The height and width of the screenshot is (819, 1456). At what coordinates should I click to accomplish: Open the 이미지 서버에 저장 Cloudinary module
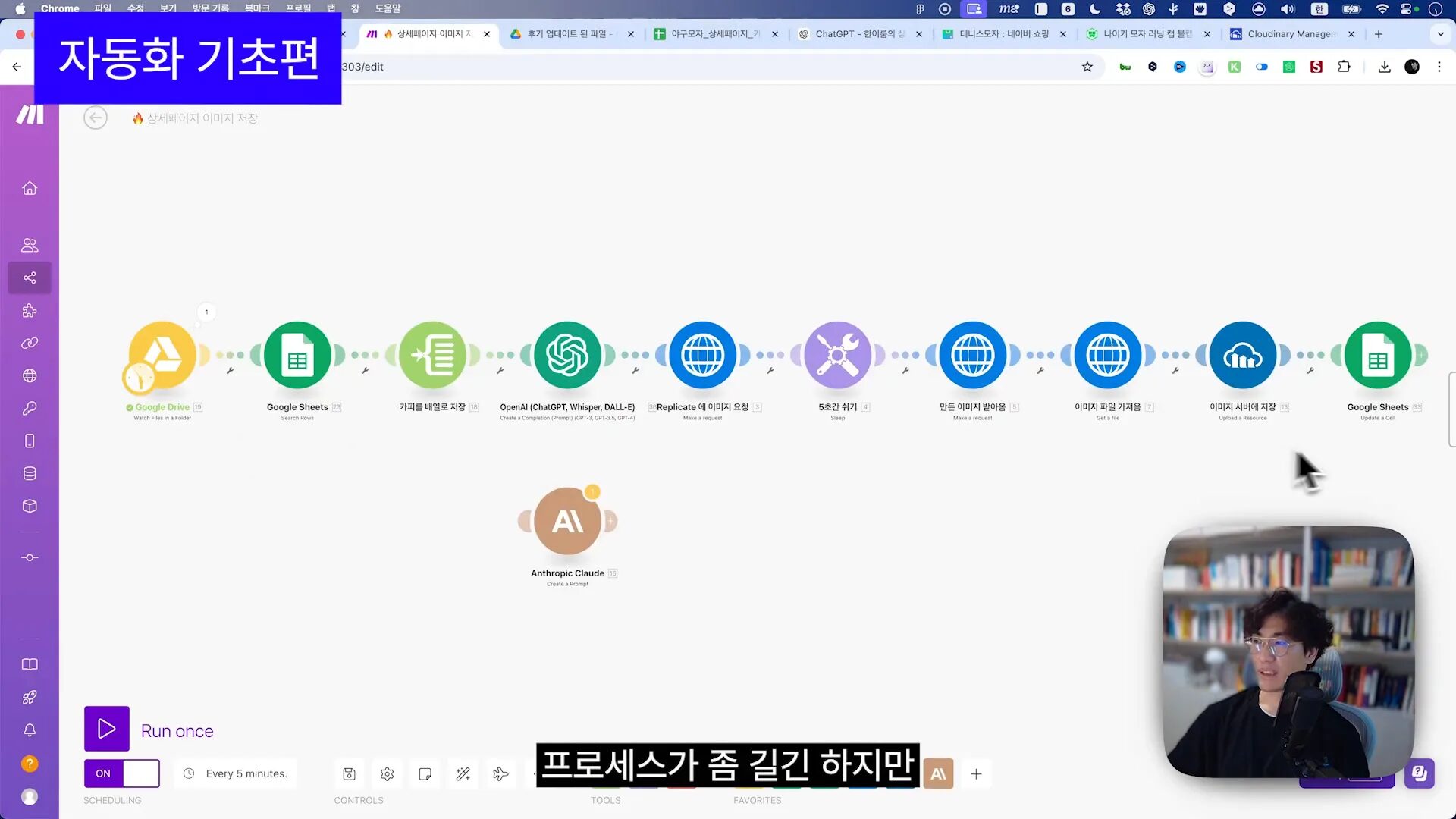point(1243,354)
